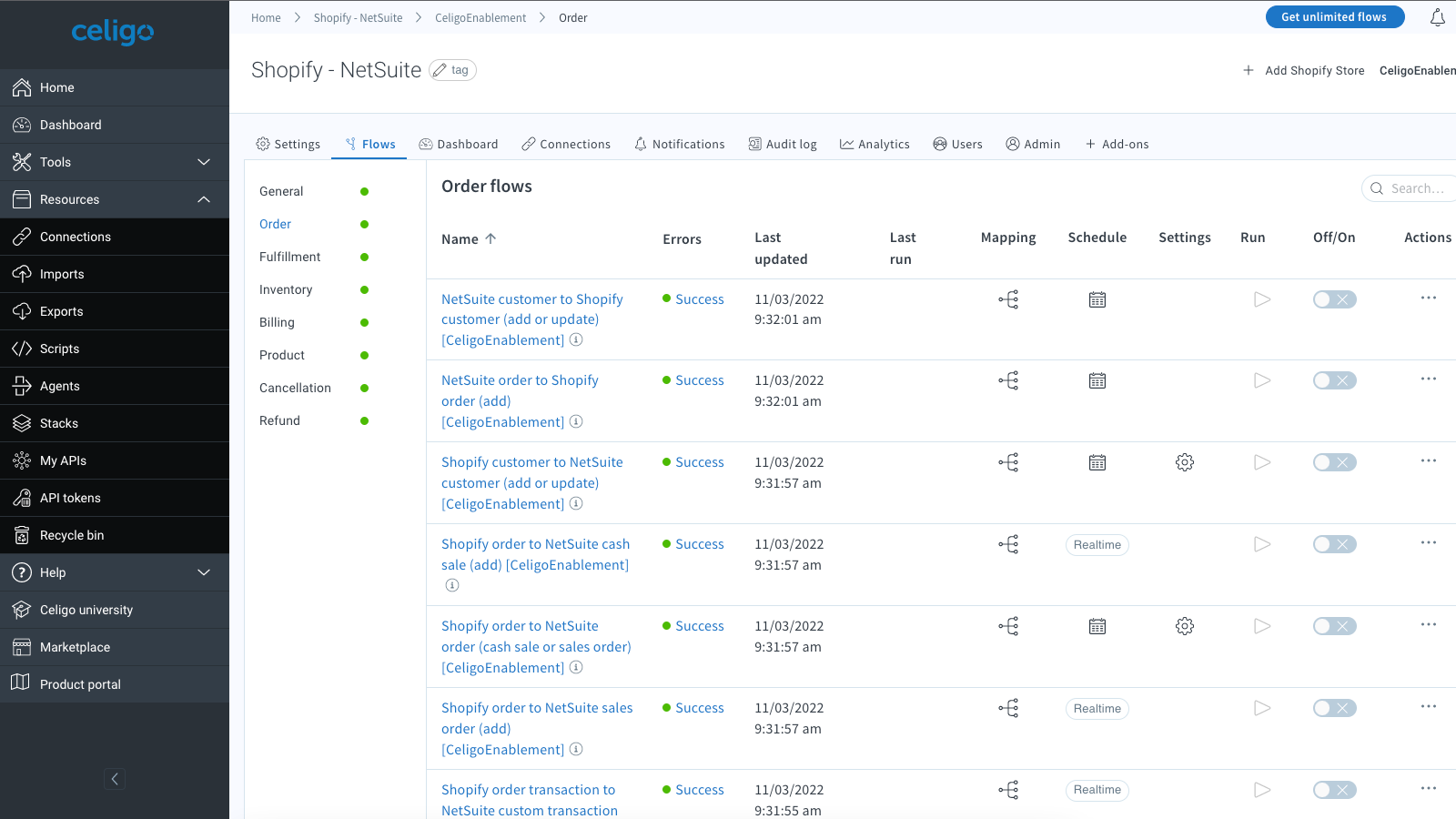Viewport: 1456px width, 819px height.
Task: Open actions menu for Shopify order to NetSuite cash sale
Action: point(1429,542)
